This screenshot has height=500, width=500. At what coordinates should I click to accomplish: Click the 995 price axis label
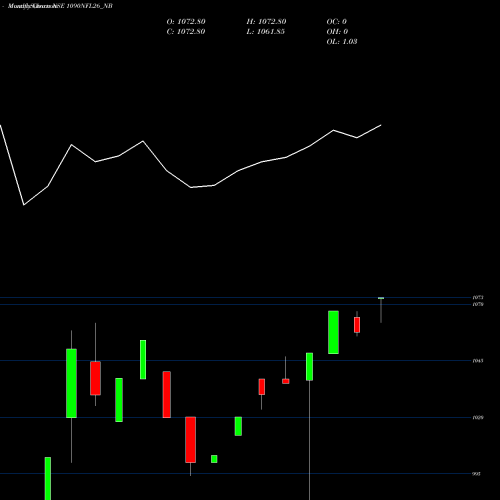(x=477, y=474)
